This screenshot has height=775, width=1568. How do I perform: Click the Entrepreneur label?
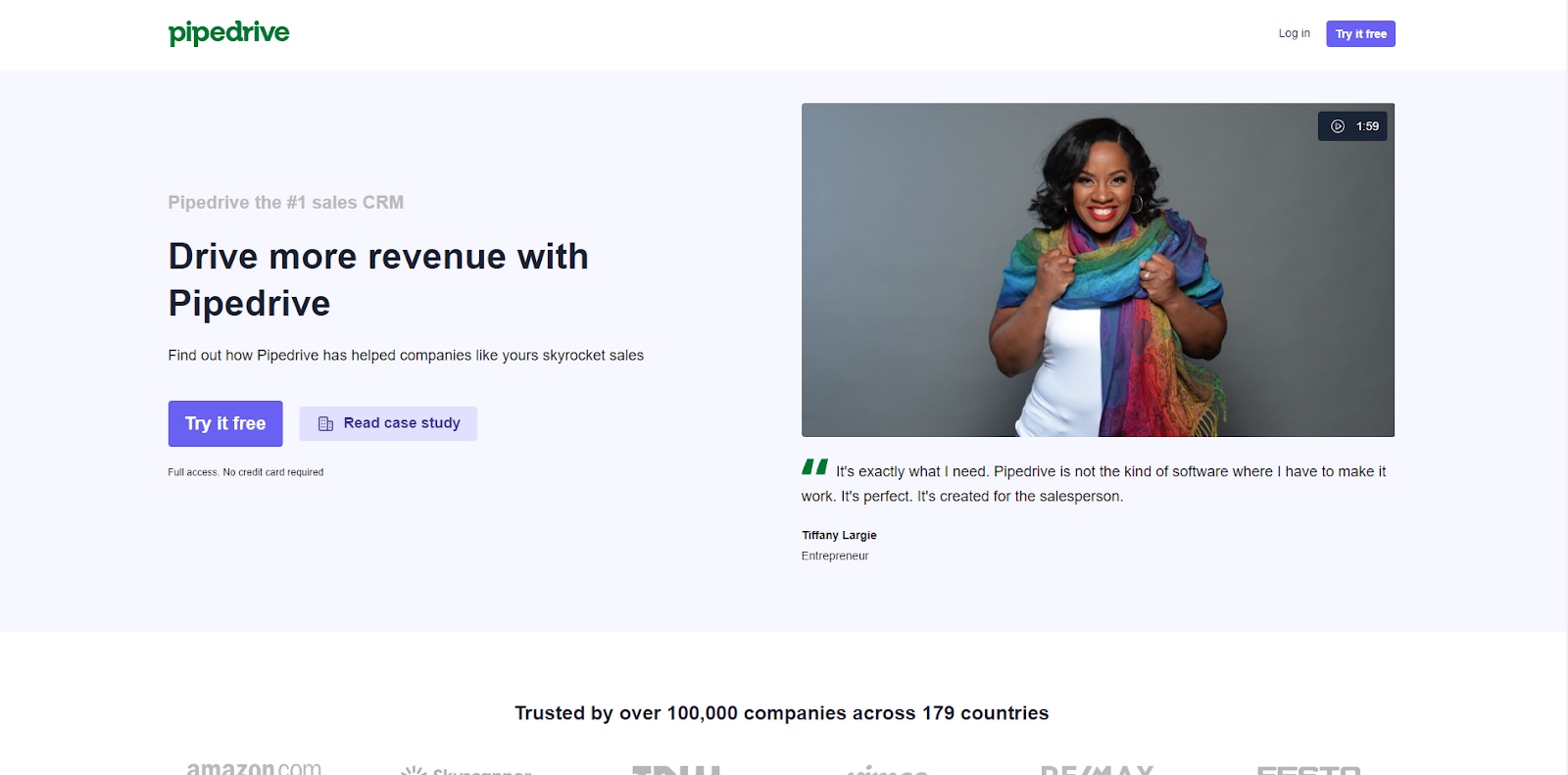pyautogui.click(x=835, y=556)
